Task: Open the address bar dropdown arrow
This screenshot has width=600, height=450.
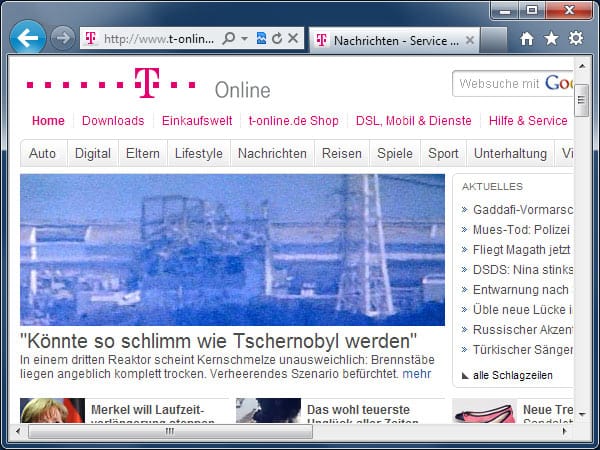Action: pos(245,38)
